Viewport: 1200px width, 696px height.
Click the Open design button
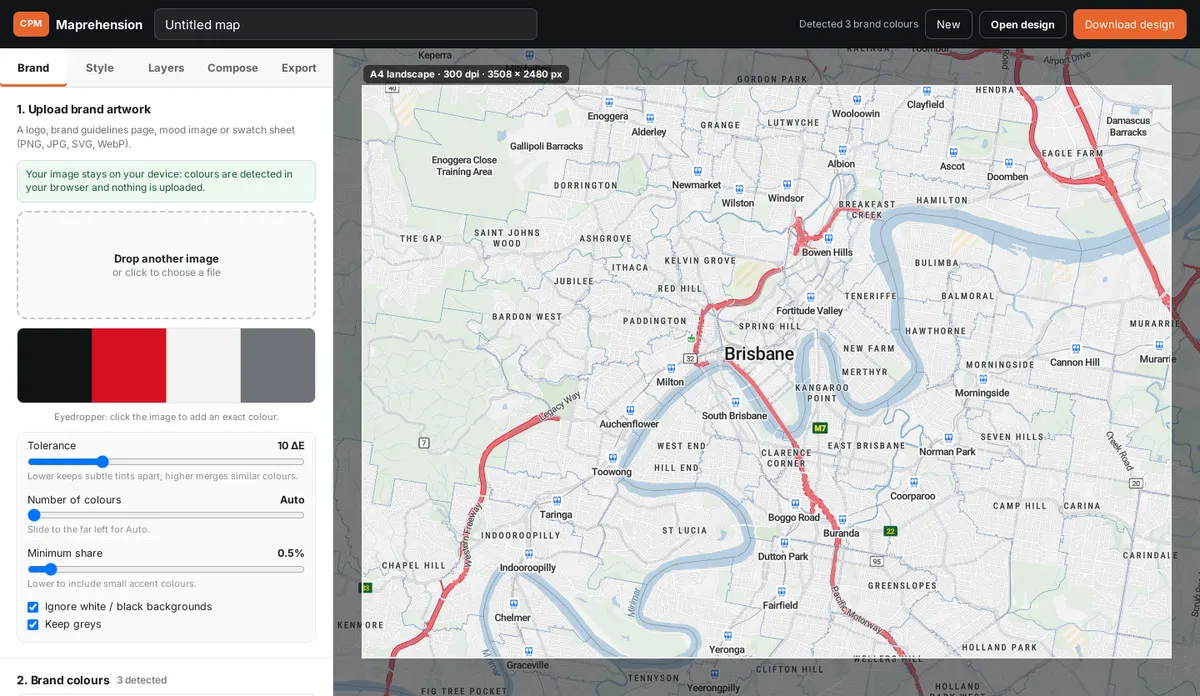[x=1022, y=24]
